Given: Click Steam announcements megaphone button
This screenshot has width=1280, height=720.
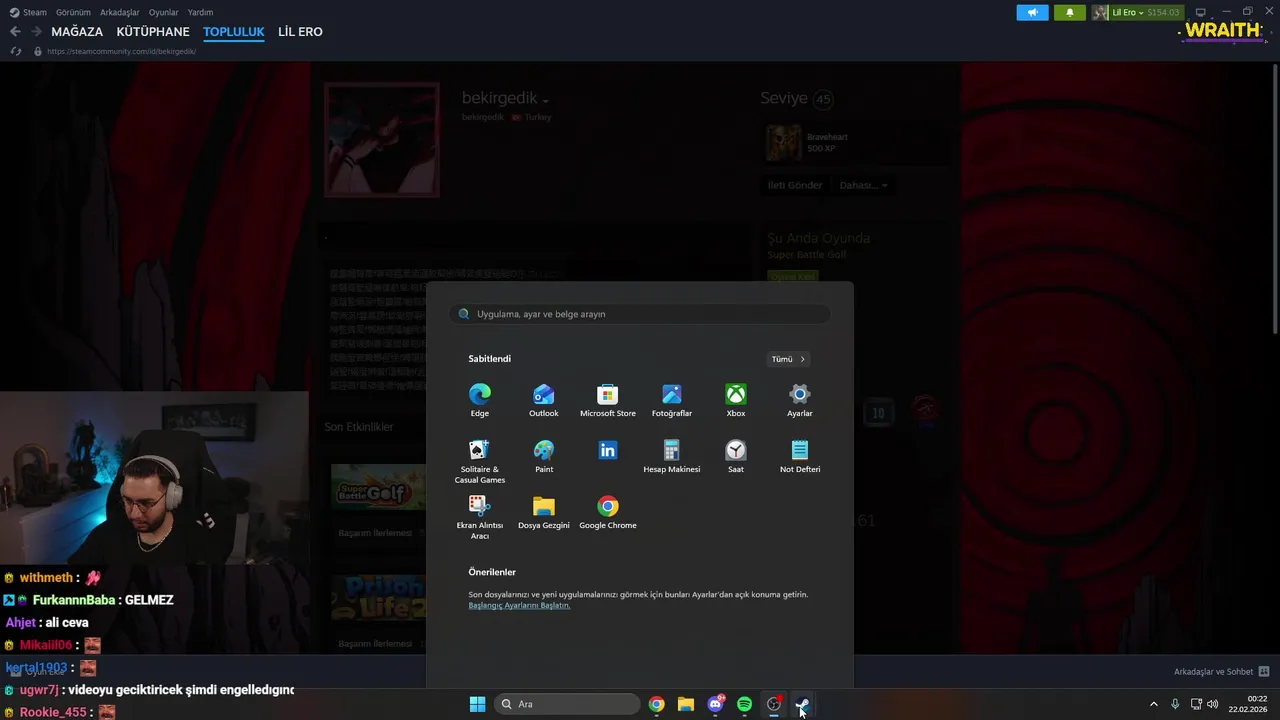Looking at the screenshot, I should (1033, 12).
